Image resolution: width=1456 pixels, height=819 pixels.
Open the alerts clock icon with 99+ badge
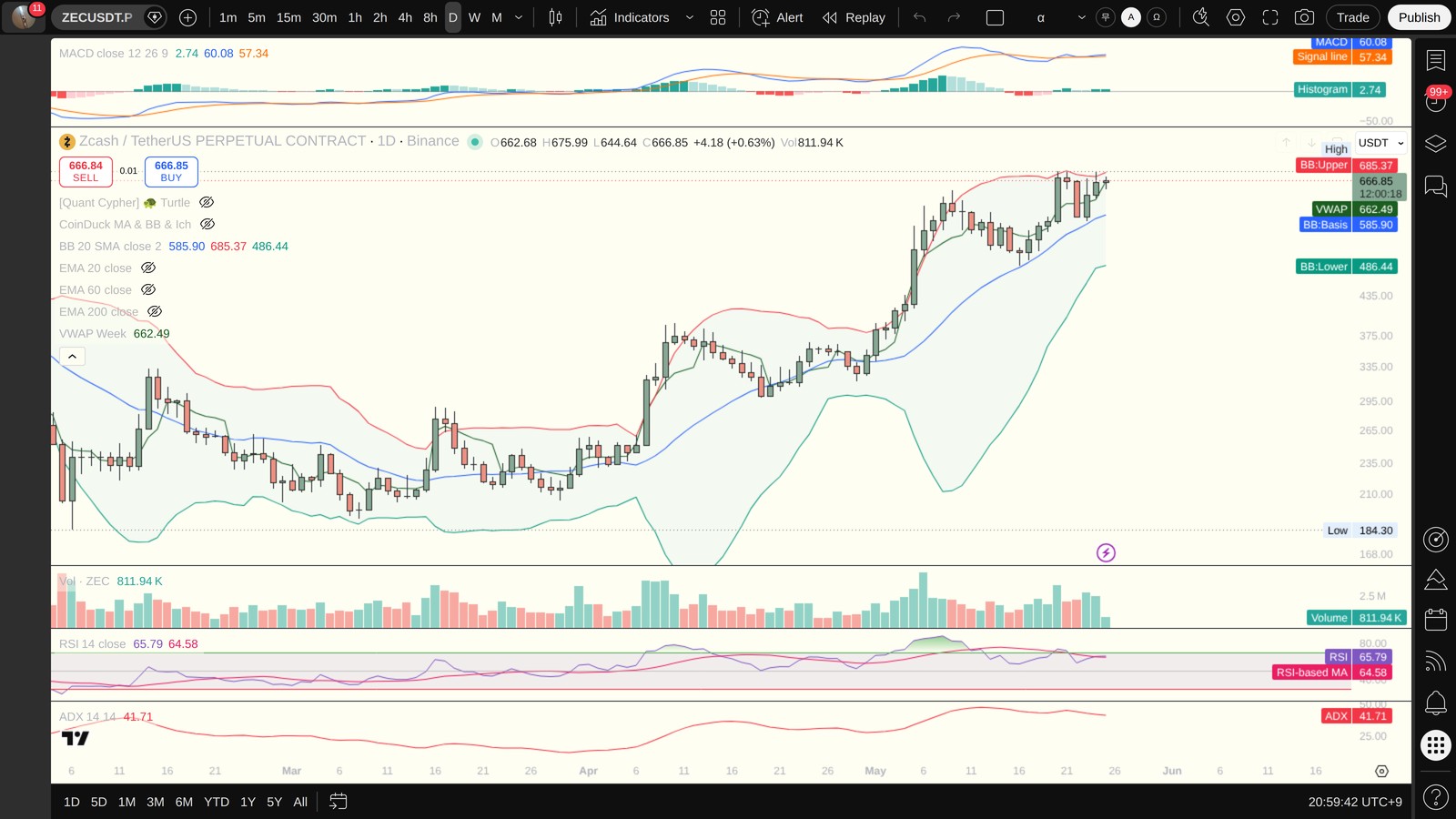1436,100
